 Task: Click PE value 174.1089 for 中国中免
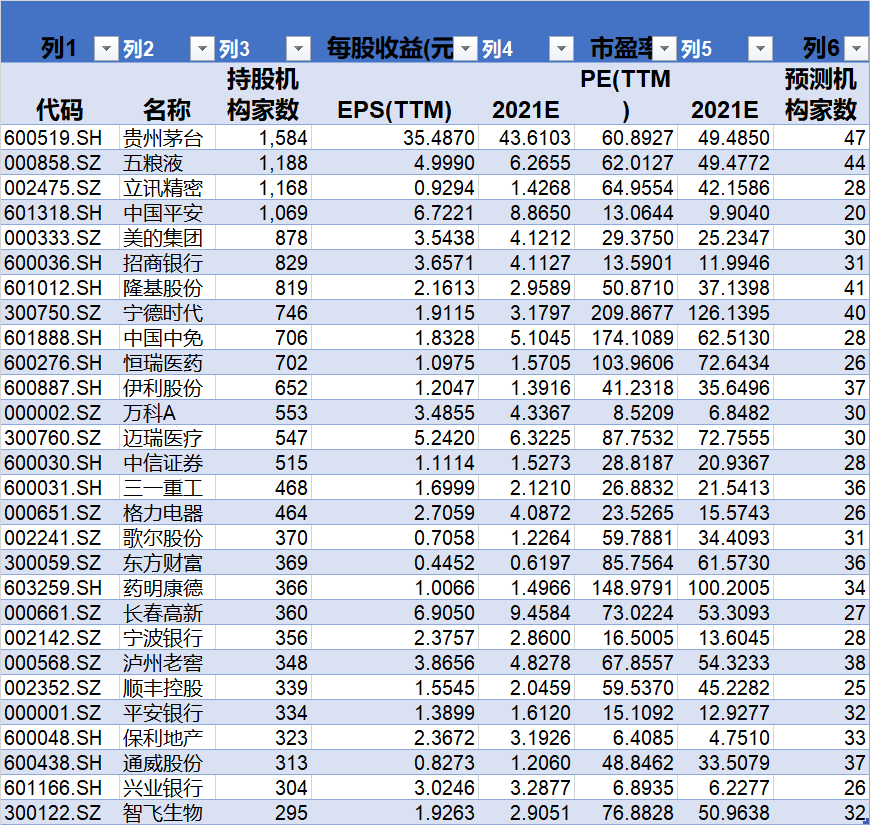[625, 338]
